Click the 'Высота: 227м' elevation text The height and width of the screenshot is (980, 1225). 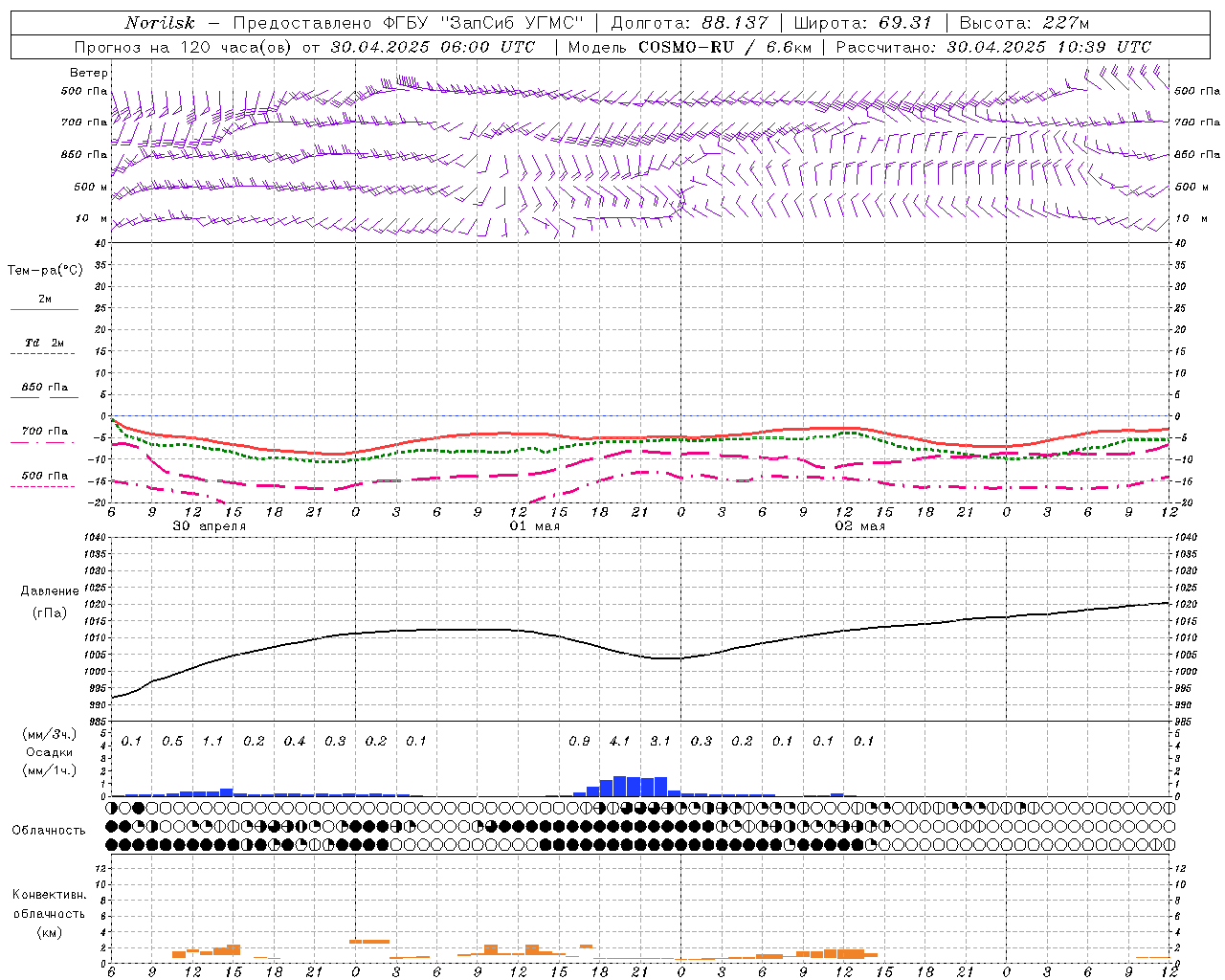1024,23
